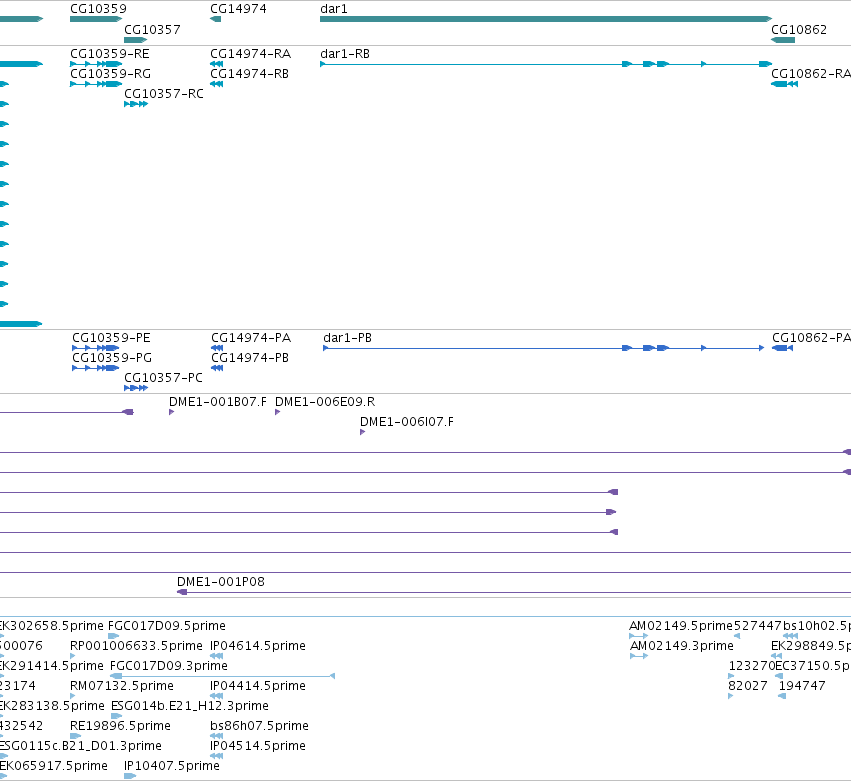Open EST EK302658.5prime
851x781 pixels.
coord(52,626)
